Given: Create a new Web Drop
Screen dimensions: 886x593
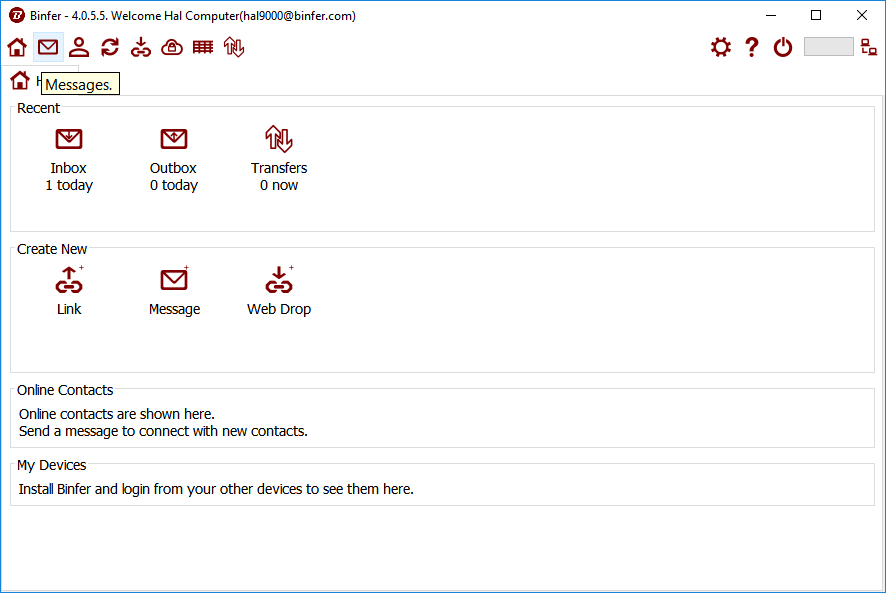Looking at the screenshot, I should (279, 290).
